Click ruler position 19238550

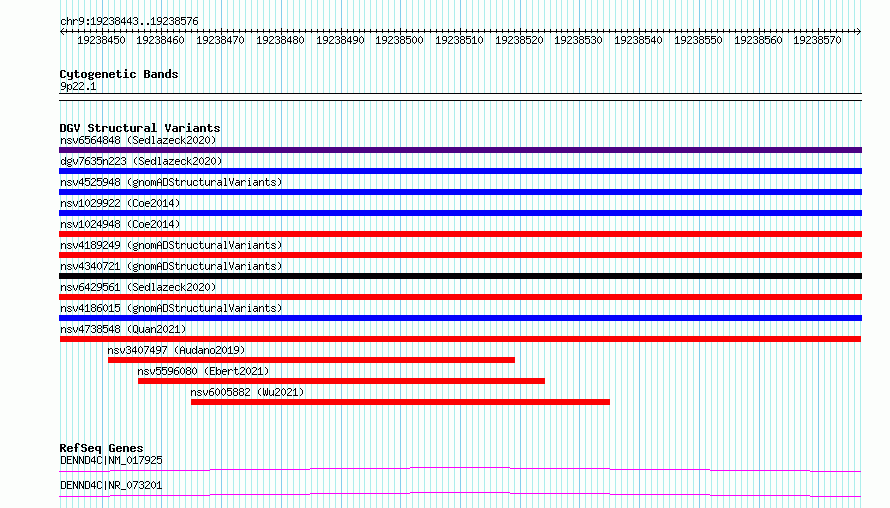[698, 40]
